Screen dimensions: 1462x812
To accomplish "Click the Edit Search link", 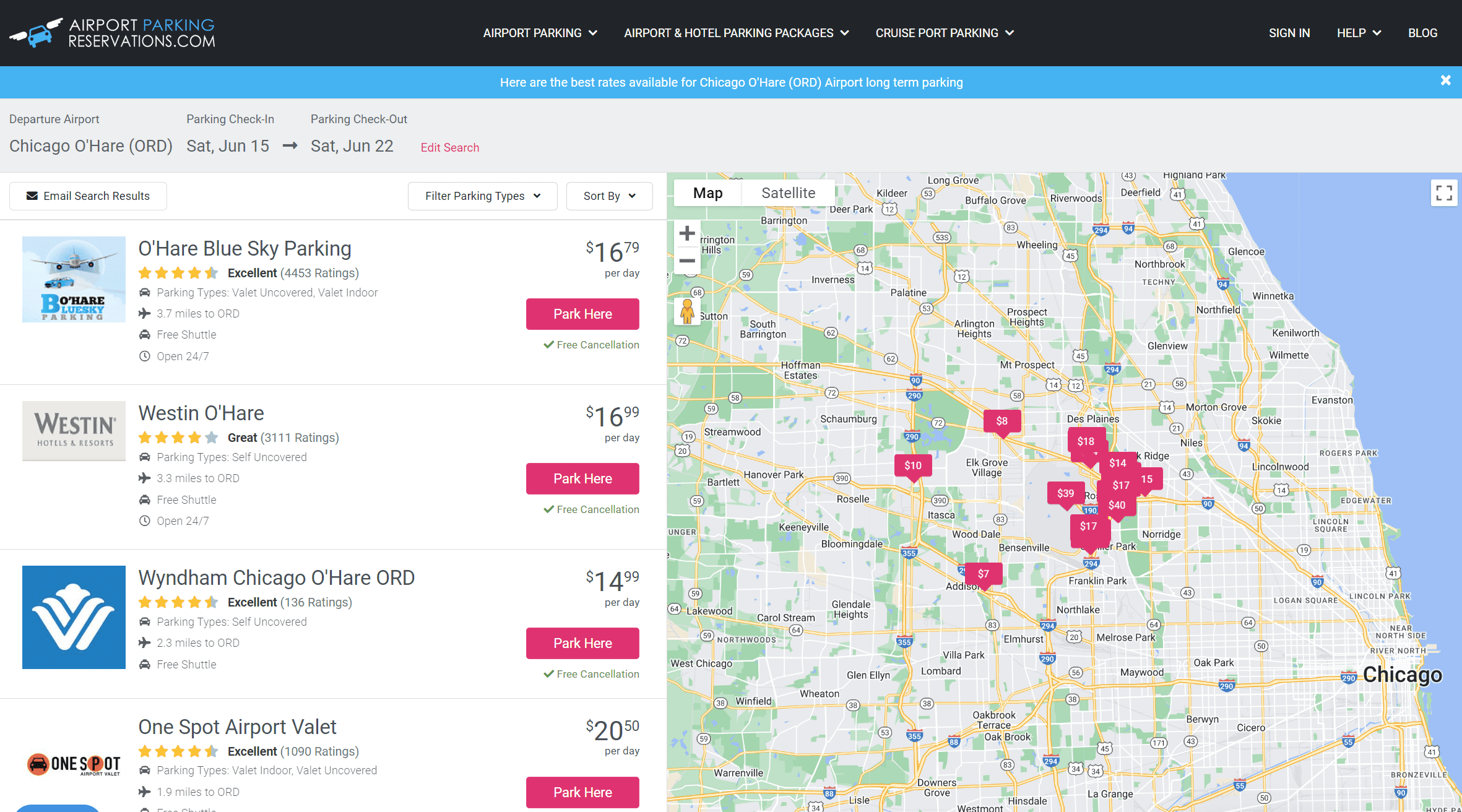I will (x=450, y=147).
